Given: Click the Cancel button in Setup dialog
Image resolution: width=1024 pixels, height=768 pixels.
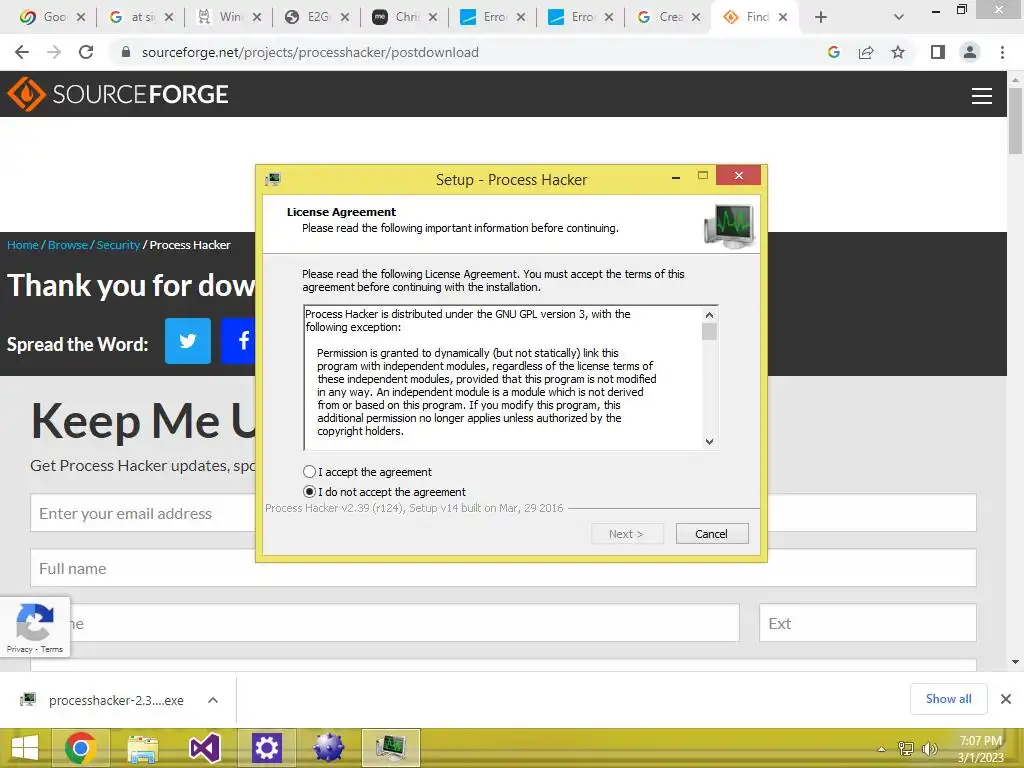Looking at the screenshot, I should pos(712,534).
